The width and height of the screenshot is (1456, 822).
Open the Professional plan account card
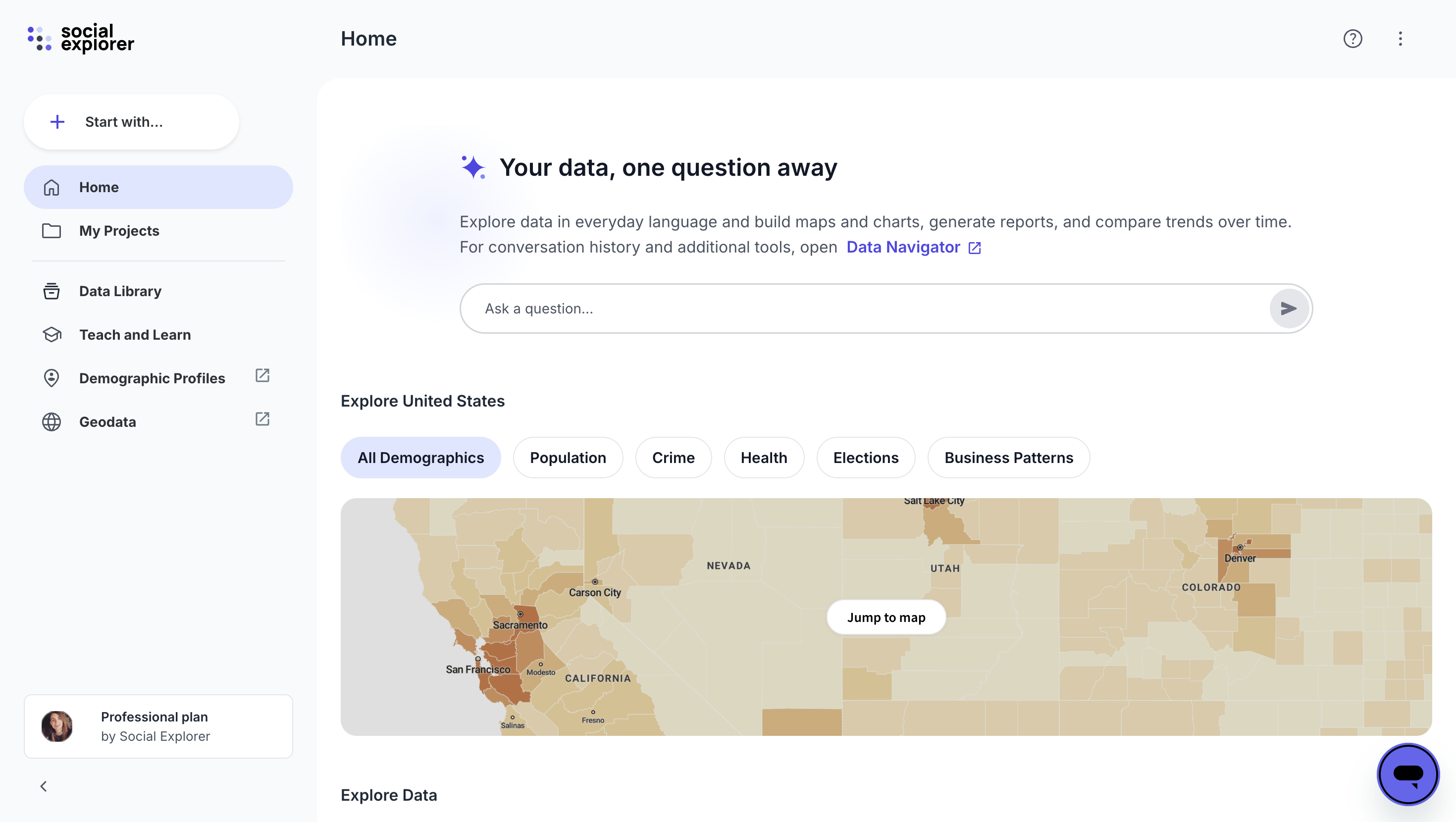coord(158,726)
